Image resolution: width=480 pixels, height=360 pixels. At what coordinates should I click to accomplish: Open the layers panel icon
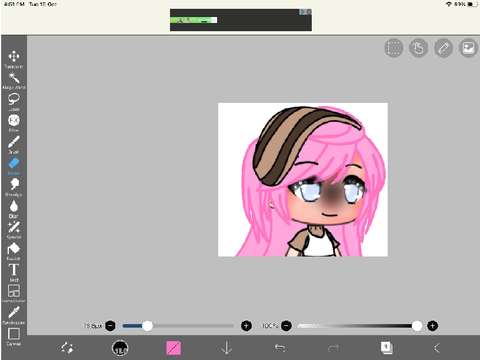[386, 348]
